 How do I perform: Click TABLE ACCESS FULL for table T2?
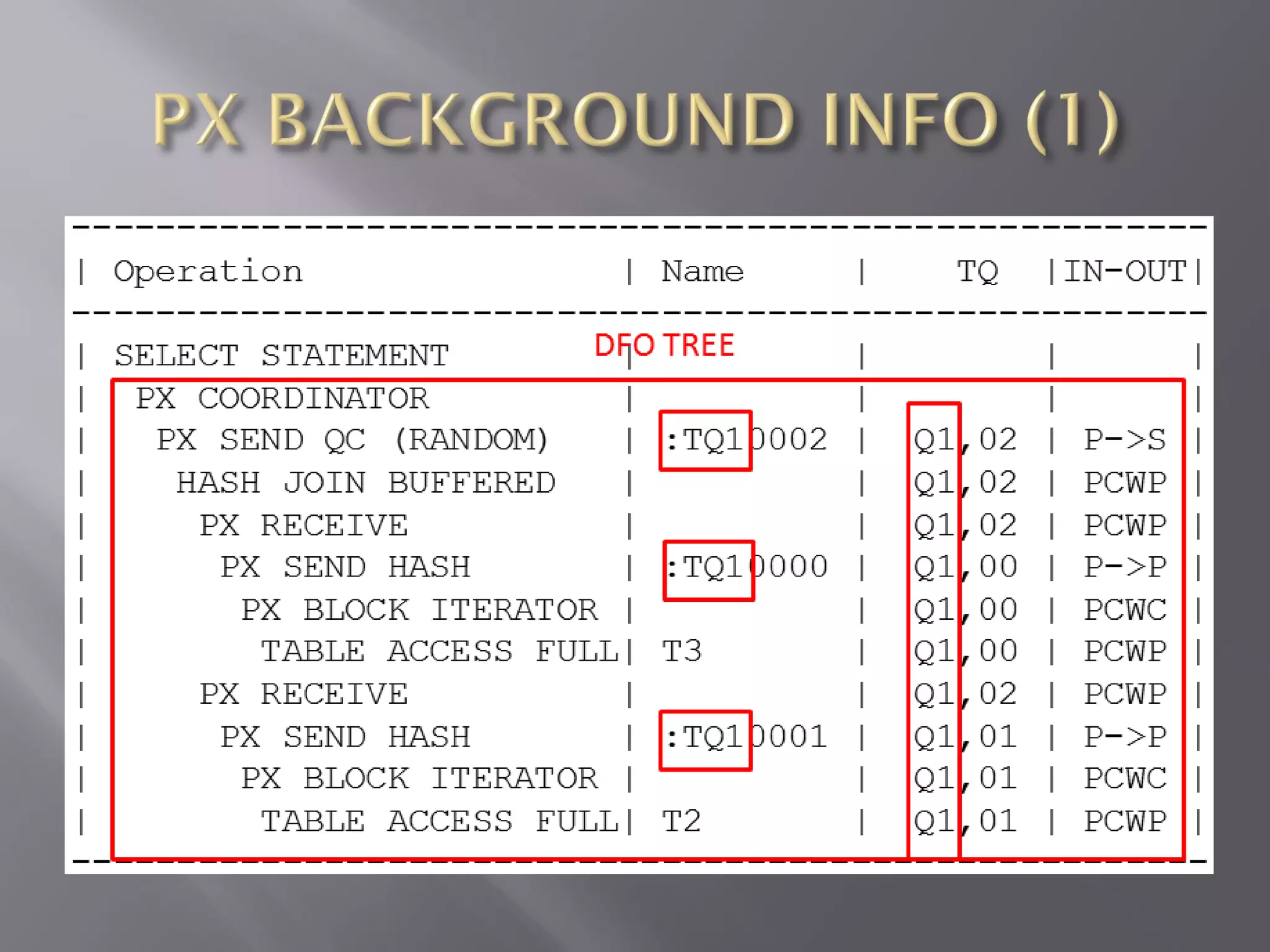pos(440,821)
